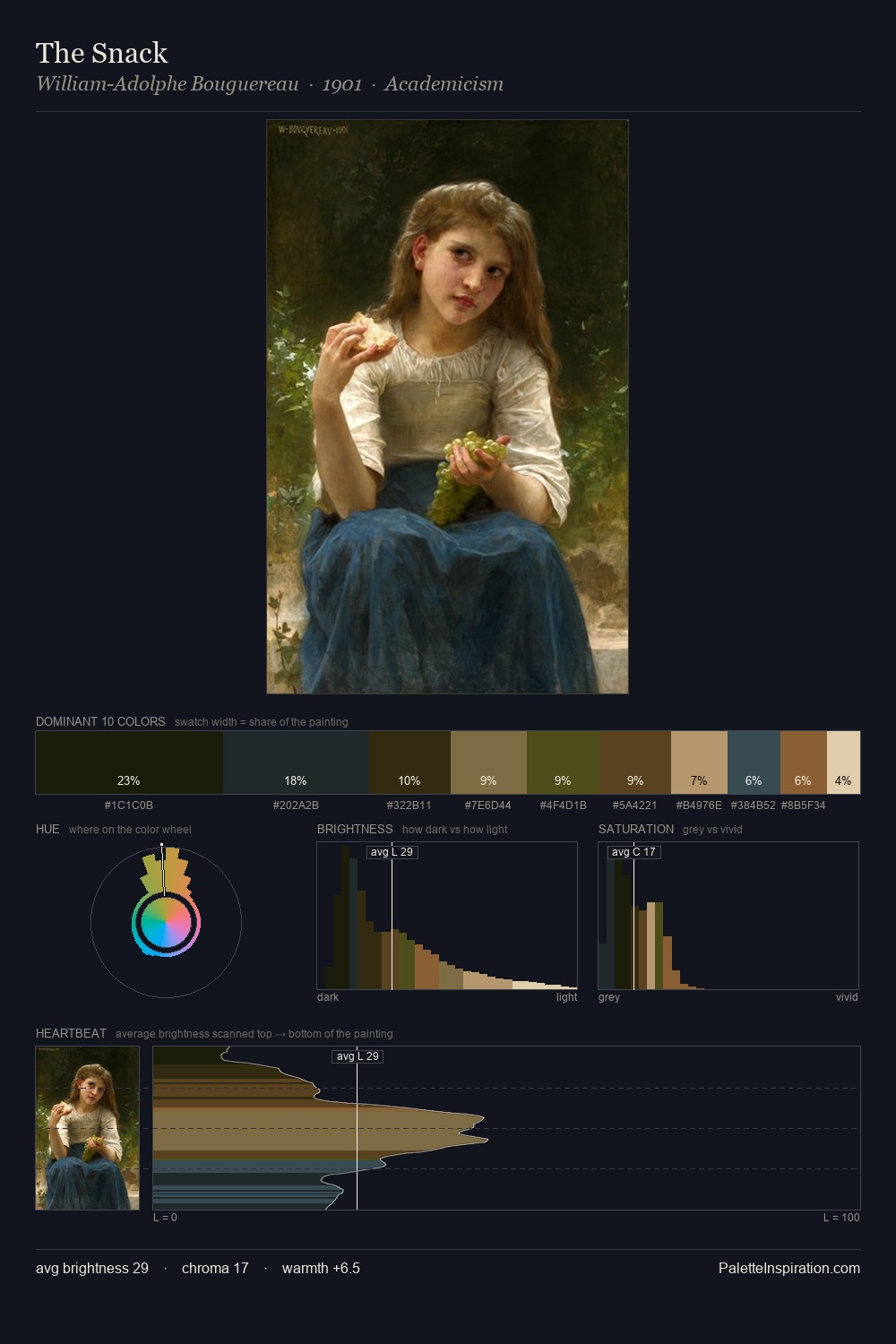Click the hex code #202A2B text
The height and width of the screenshot is (1344, 896).
[x=296, y=806]
